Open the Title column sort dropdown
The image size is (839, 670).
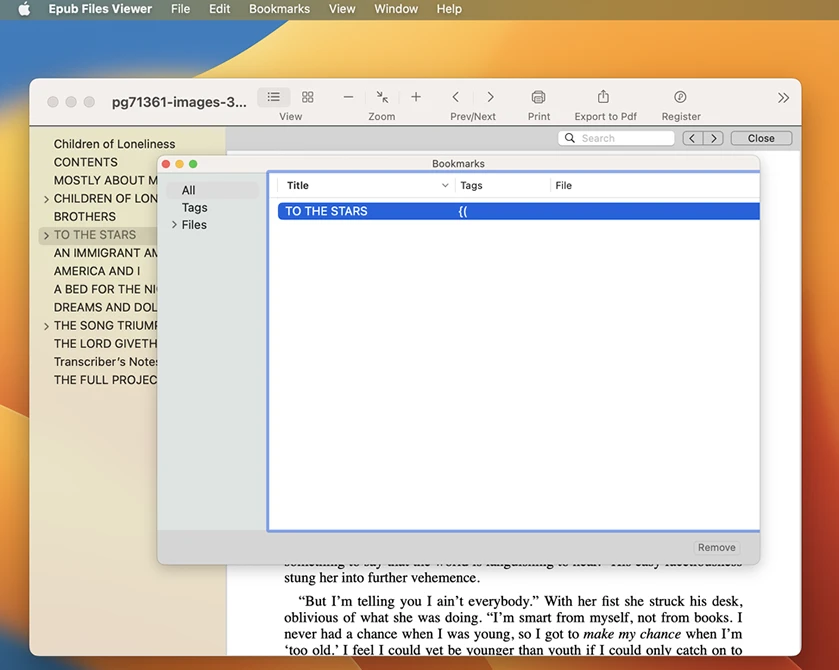tap(446, 185)
